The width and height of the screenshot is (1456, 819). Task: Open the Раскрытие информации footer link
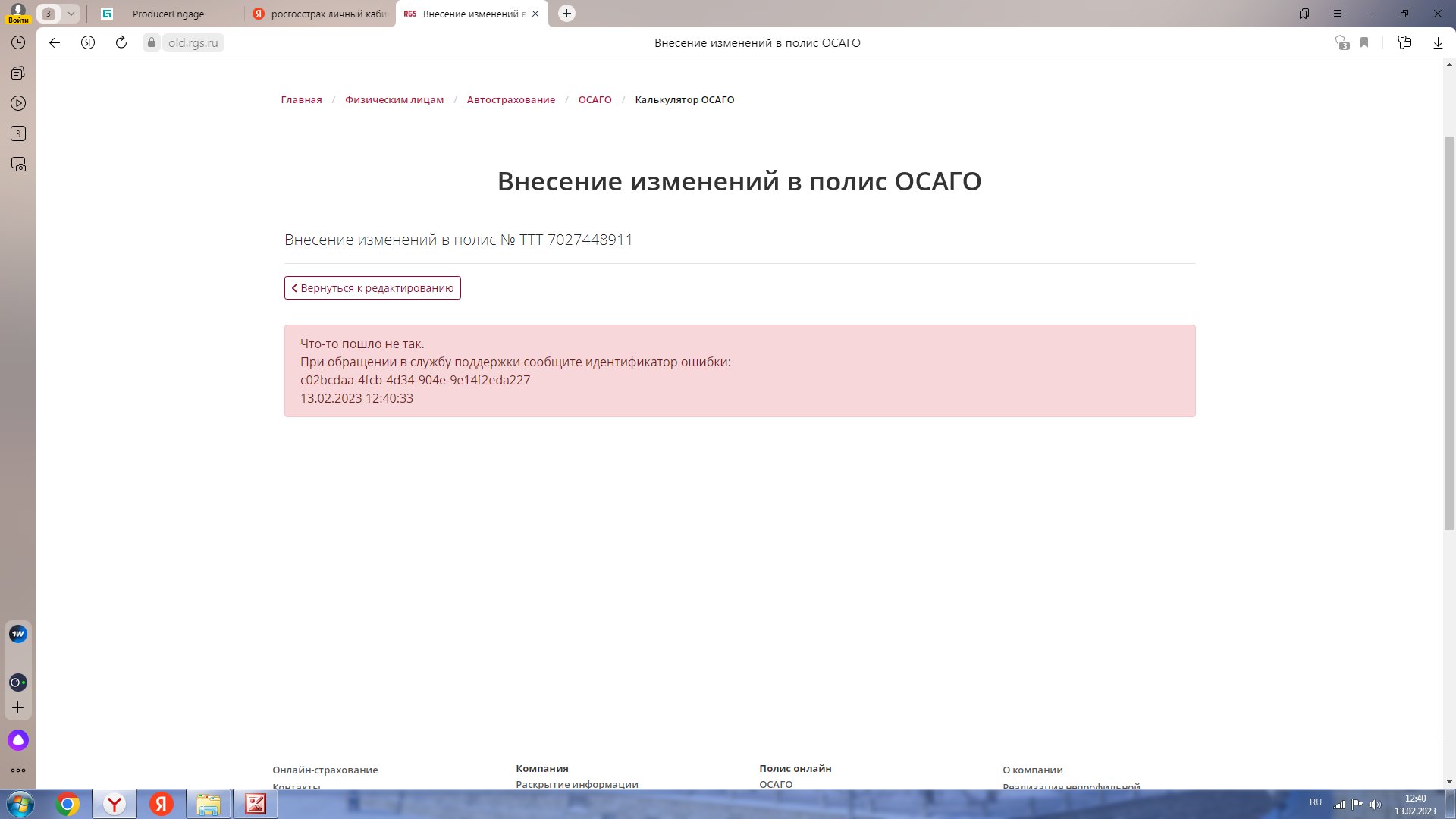click(x=577, y=784)
